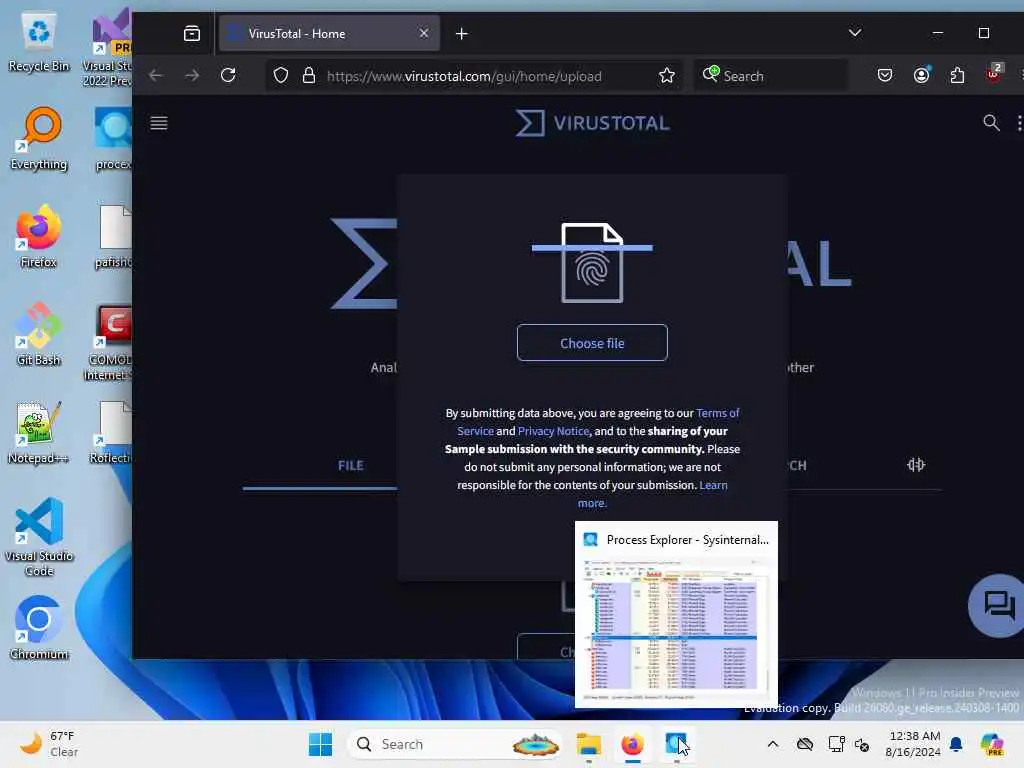The height and width of the screenshot is (768, 1024).
Task: Launch Firefox from the desktop
Action: [39, 236]
